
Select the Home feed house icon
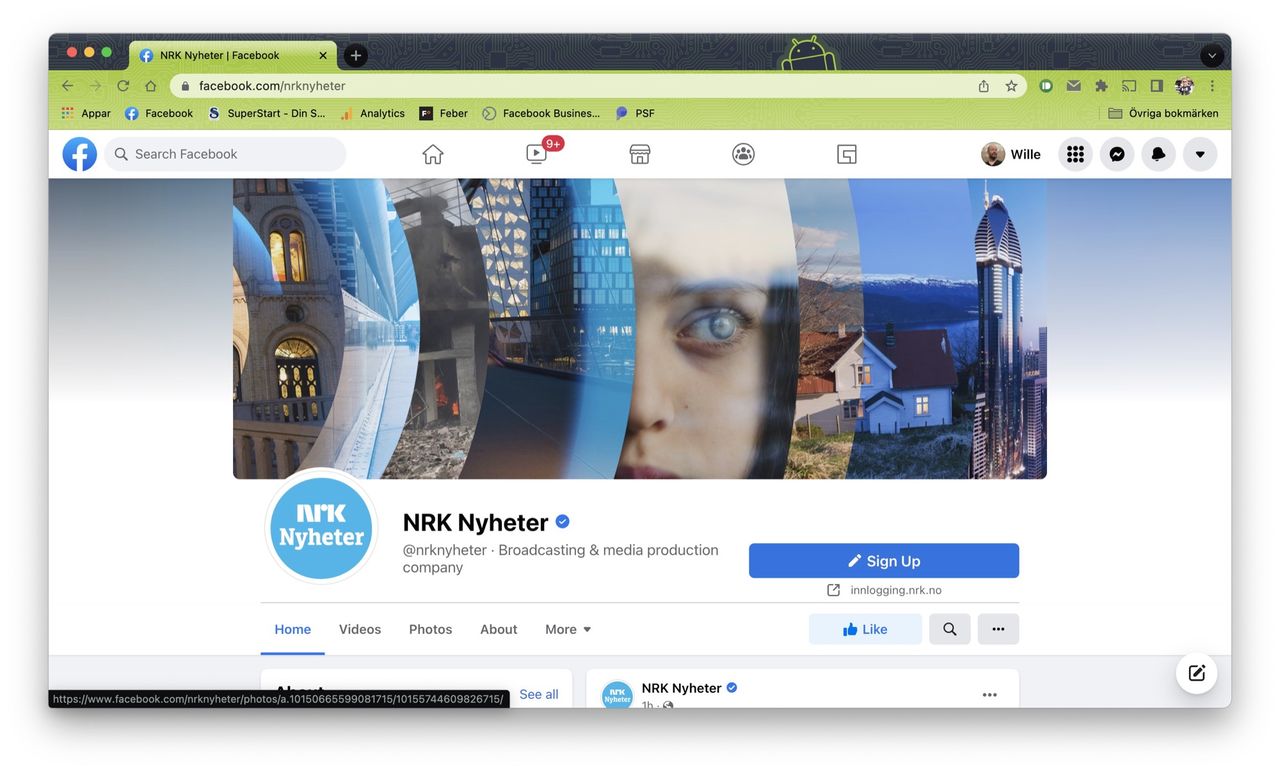tap(431, 154)
